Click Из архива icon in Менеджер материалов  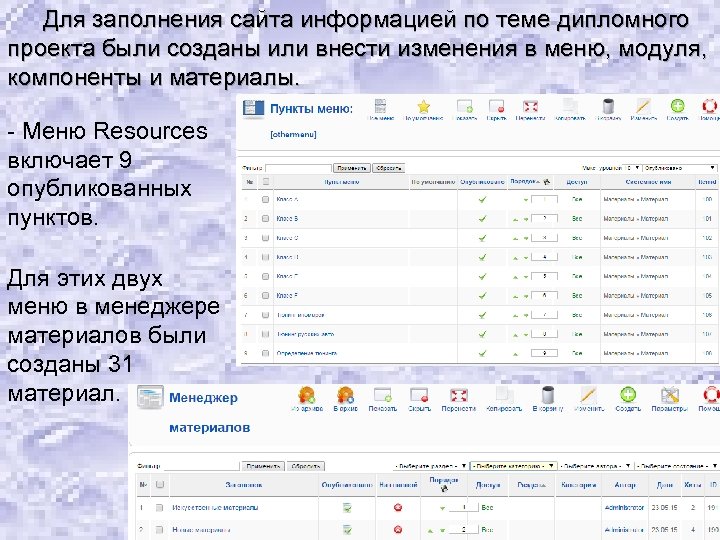(x=306, y=395)
